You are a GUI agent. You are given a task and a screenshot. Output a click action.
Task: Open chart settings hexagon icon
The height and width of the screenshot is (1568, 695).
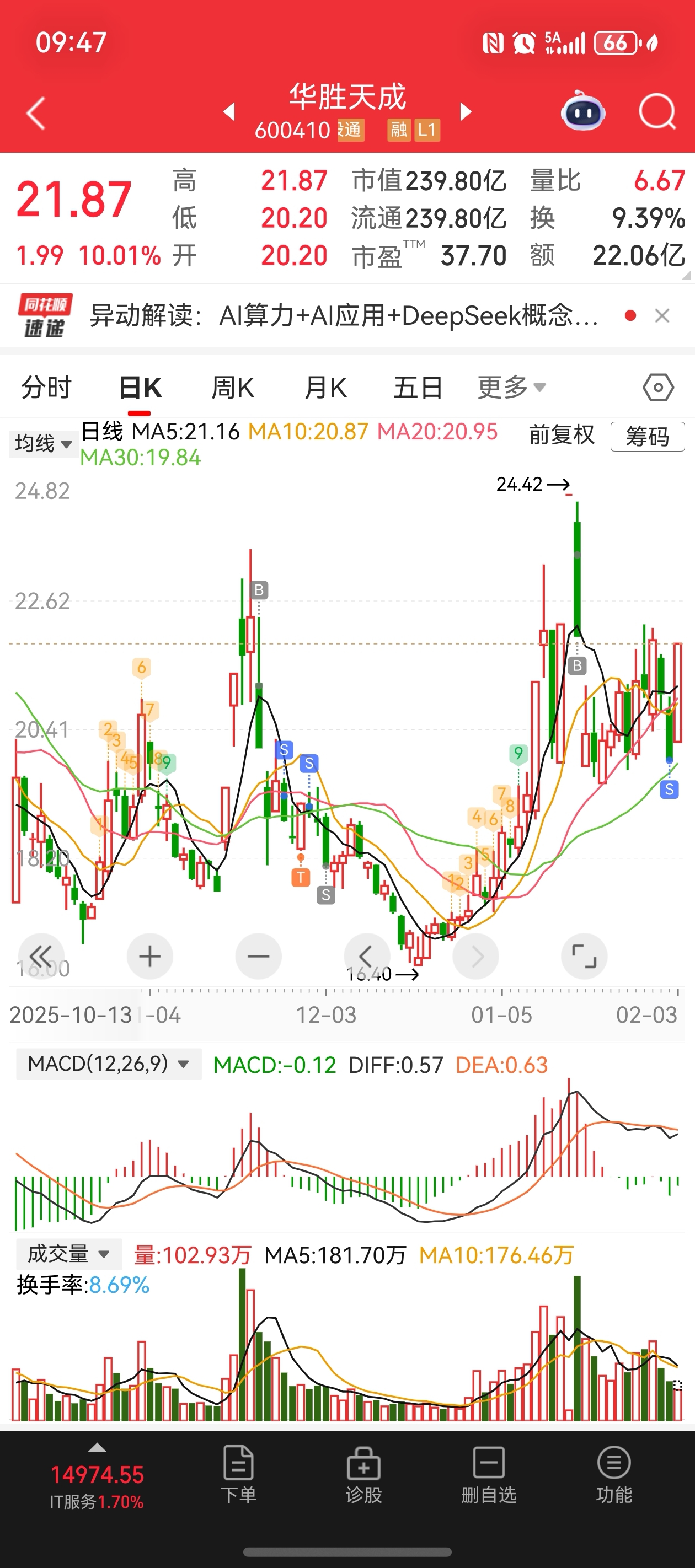[658, 388]
